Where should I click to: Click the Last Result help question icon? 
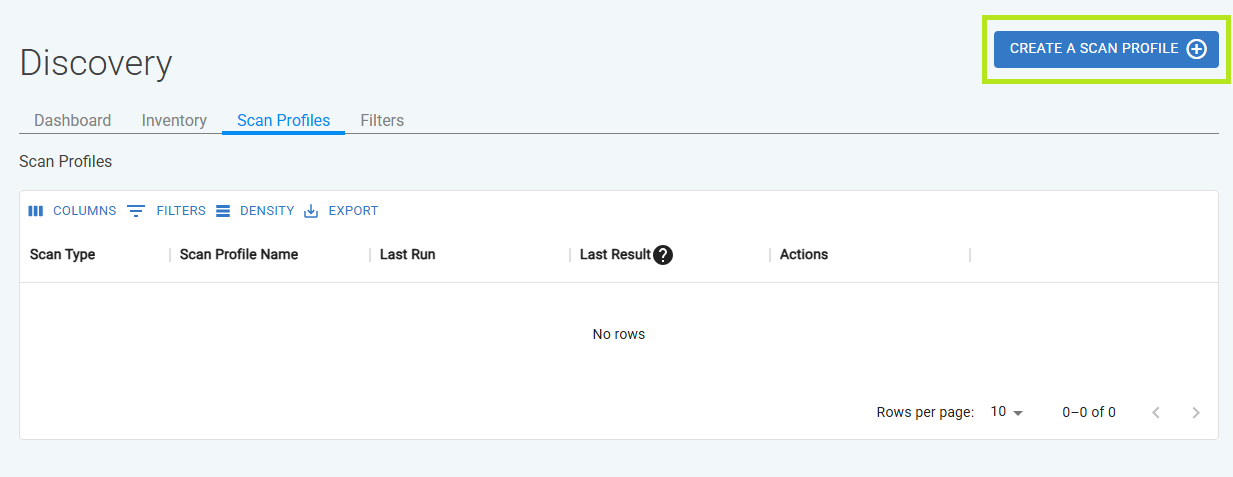663,255
